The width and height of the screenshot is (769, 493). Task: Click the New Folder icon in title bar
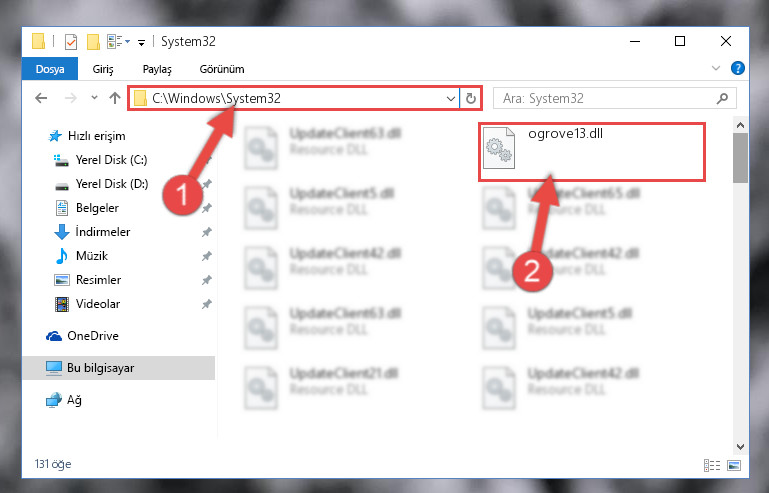point(93,42)
